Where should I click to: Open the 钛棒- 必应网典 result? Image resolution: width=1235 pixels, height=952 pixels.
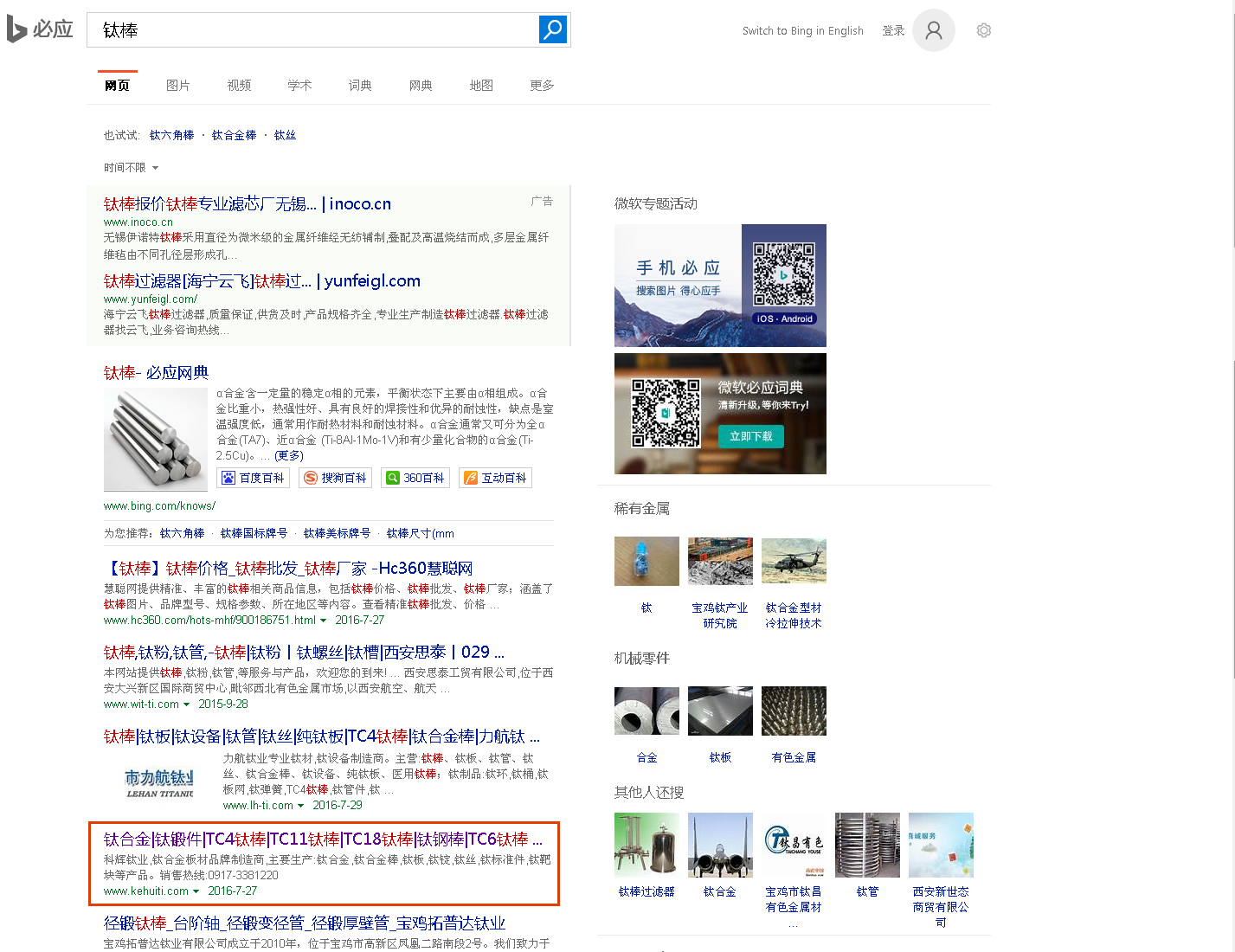pos(156,373)
